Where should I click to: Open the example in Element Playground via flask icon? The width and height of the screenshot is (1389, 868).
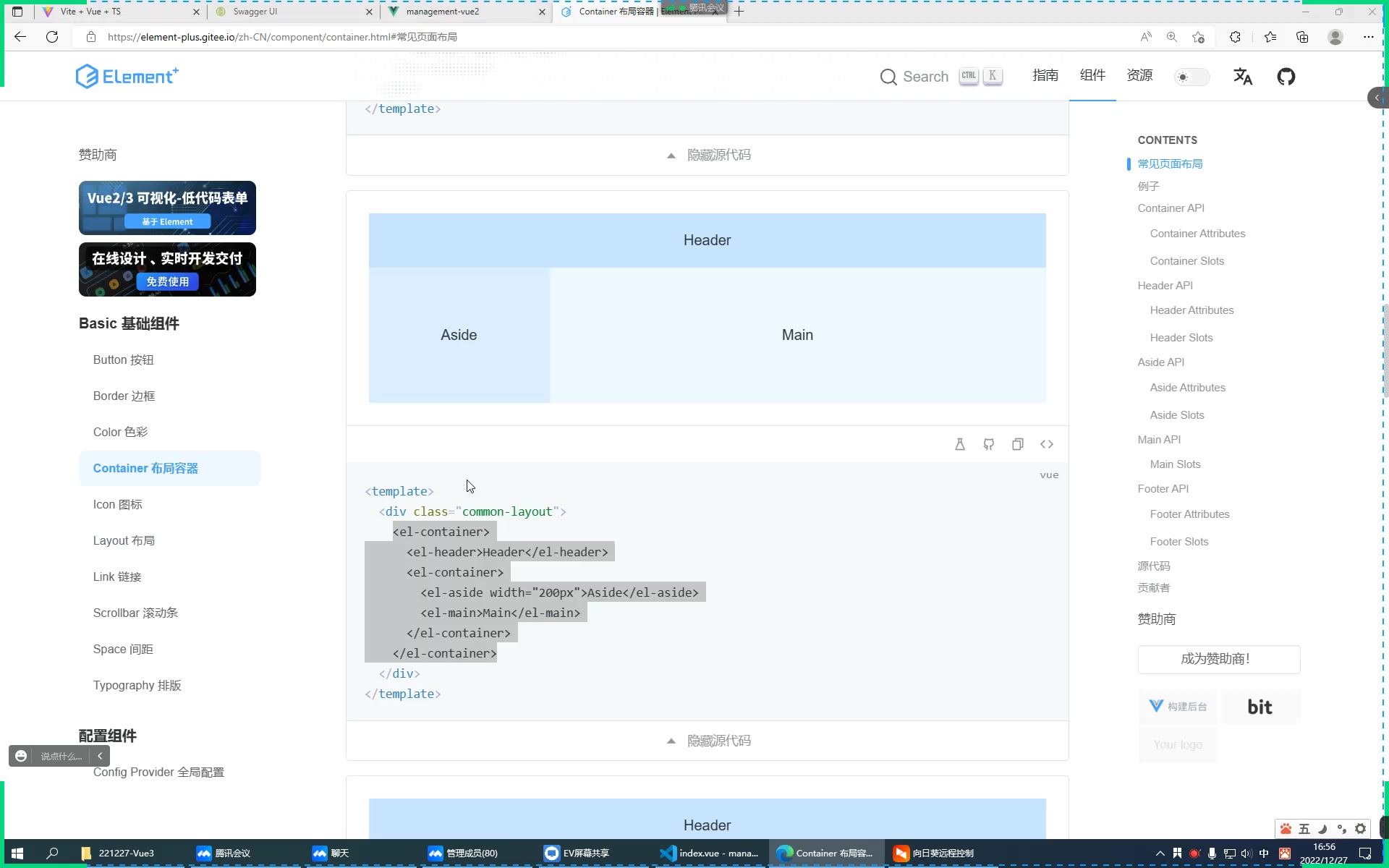960,443
